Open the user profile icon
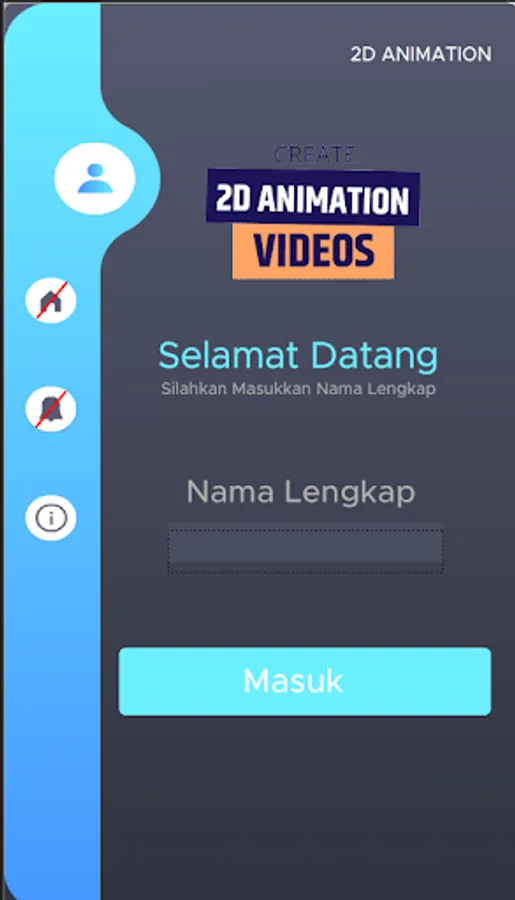 (x=95, y=179)
